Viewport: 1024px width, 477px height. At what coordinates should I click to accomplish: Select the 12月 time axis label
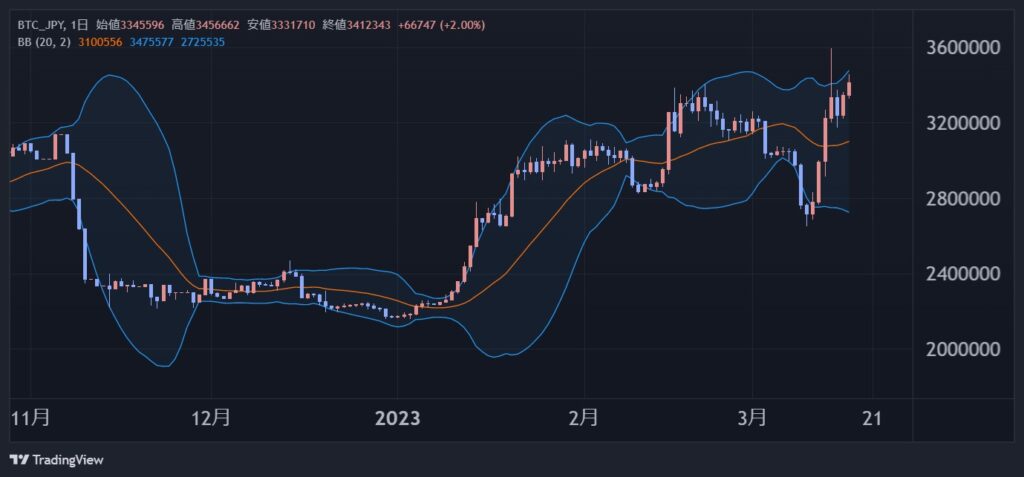pyautogui.click(x=211, y=418)
